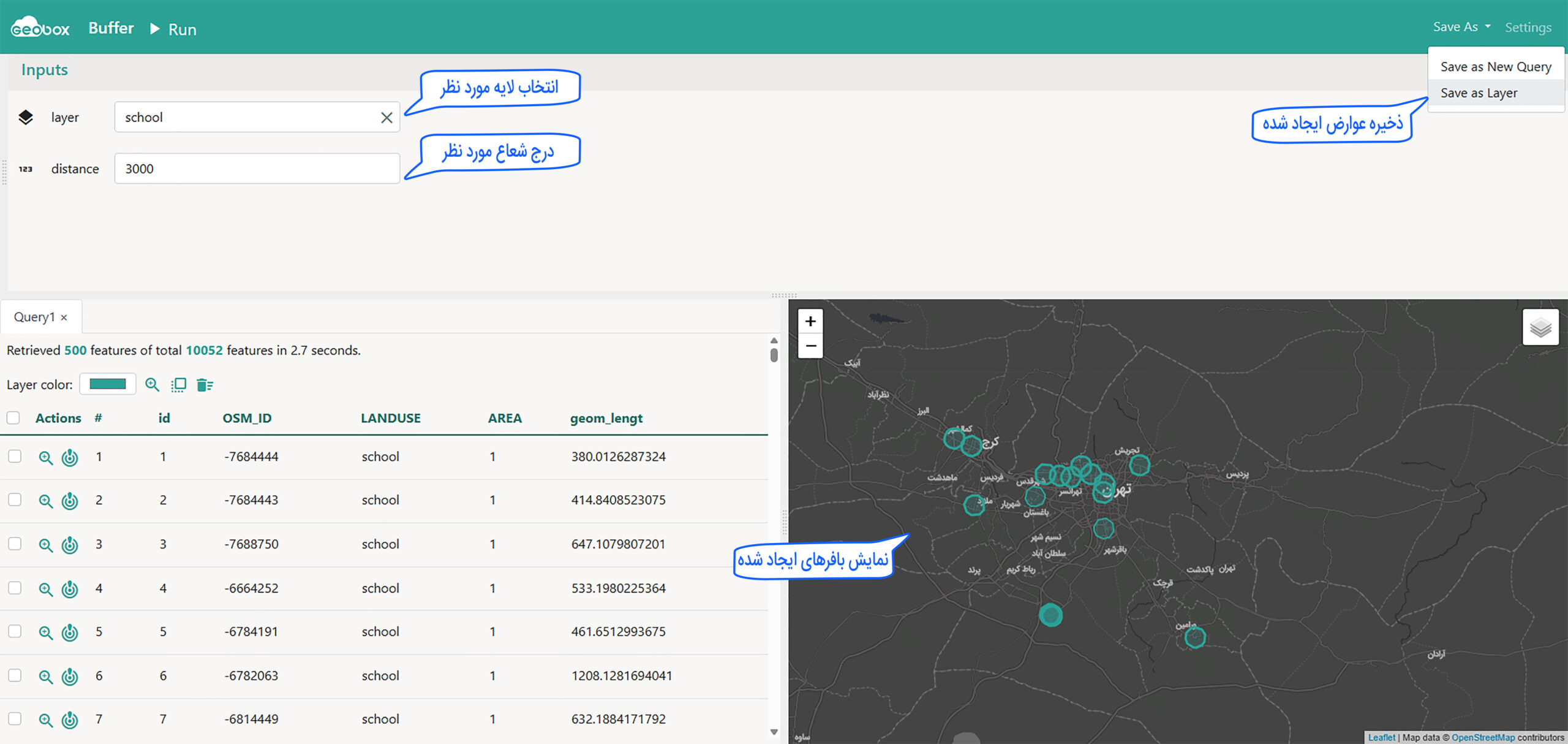This screenshot has height=744, width=1568.
Task: Toggle the select-all checkbox in table header
Action: [x=13, y=418]
